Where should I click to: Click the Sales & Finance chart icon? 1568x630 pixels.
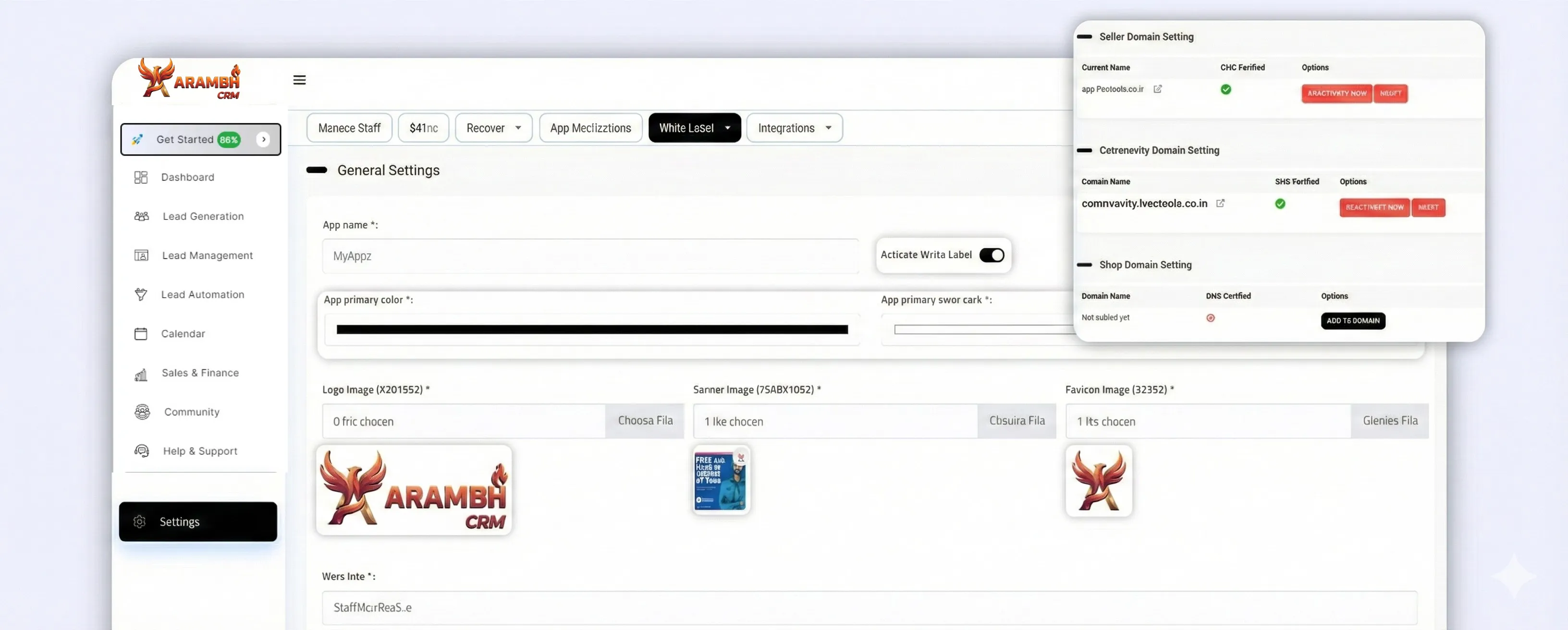[141, 374]
